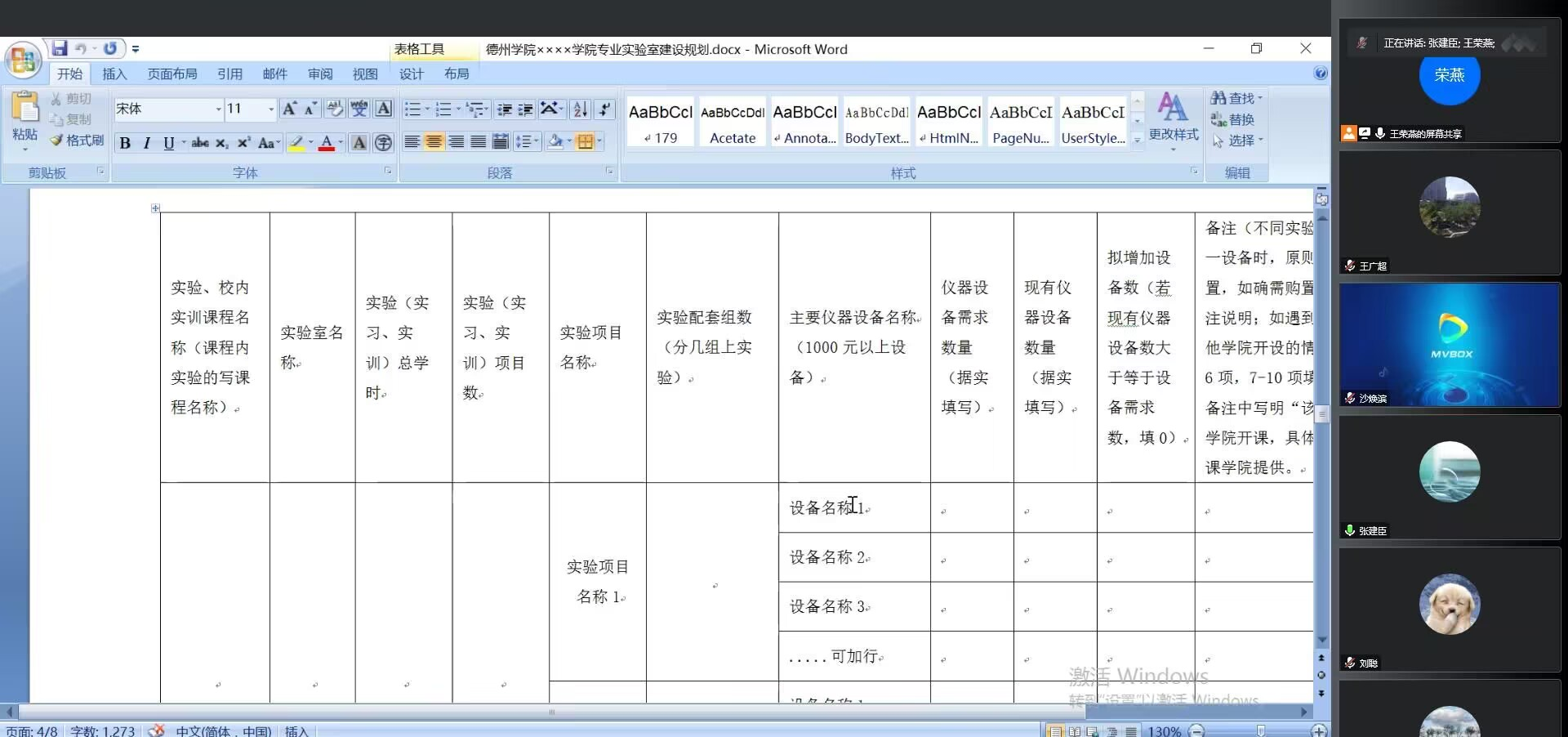Clear formatting with the eraser icon
1568x737 pixels.
(334, 109)
